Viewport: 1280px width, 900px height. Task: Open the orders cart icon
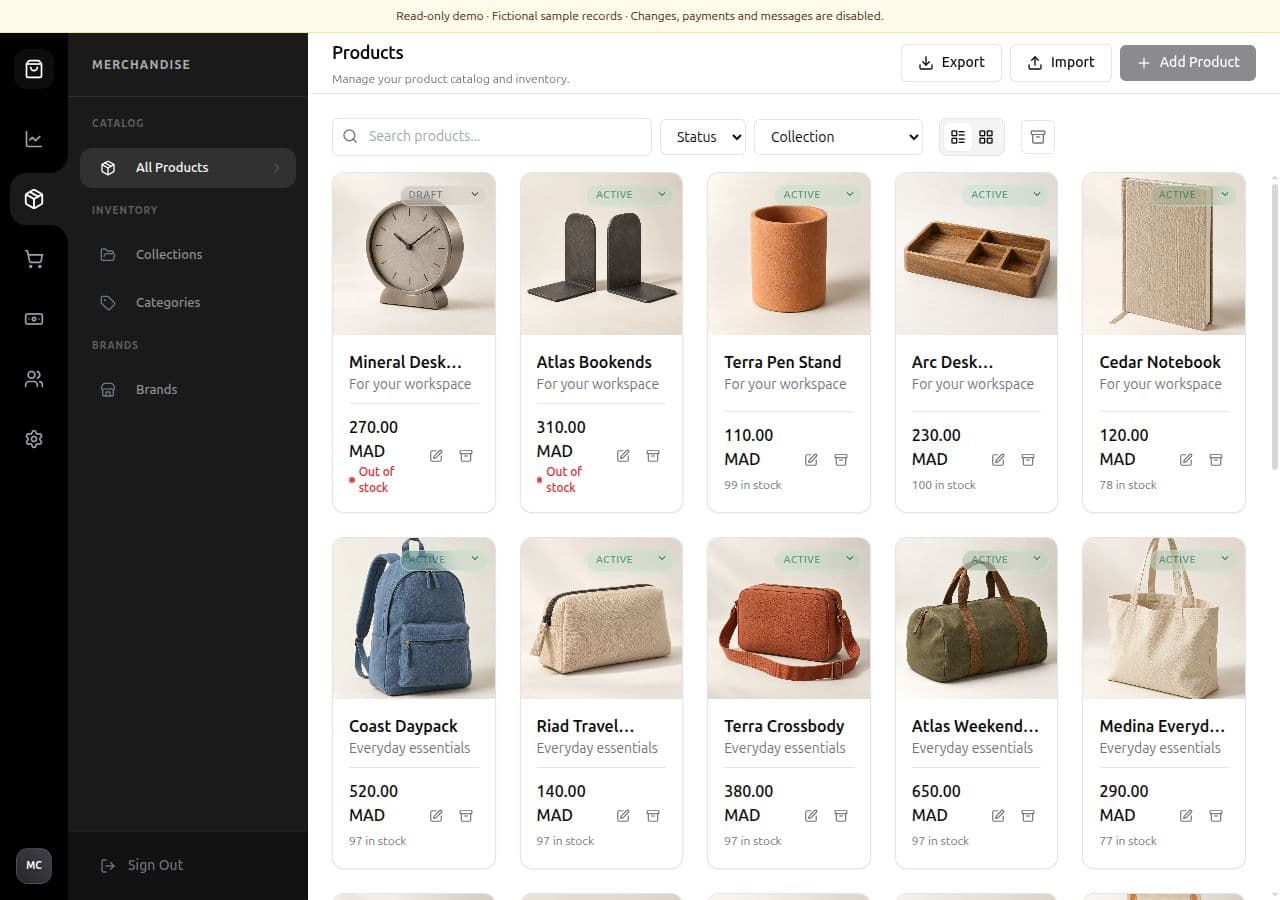click(x=34, y=259)
